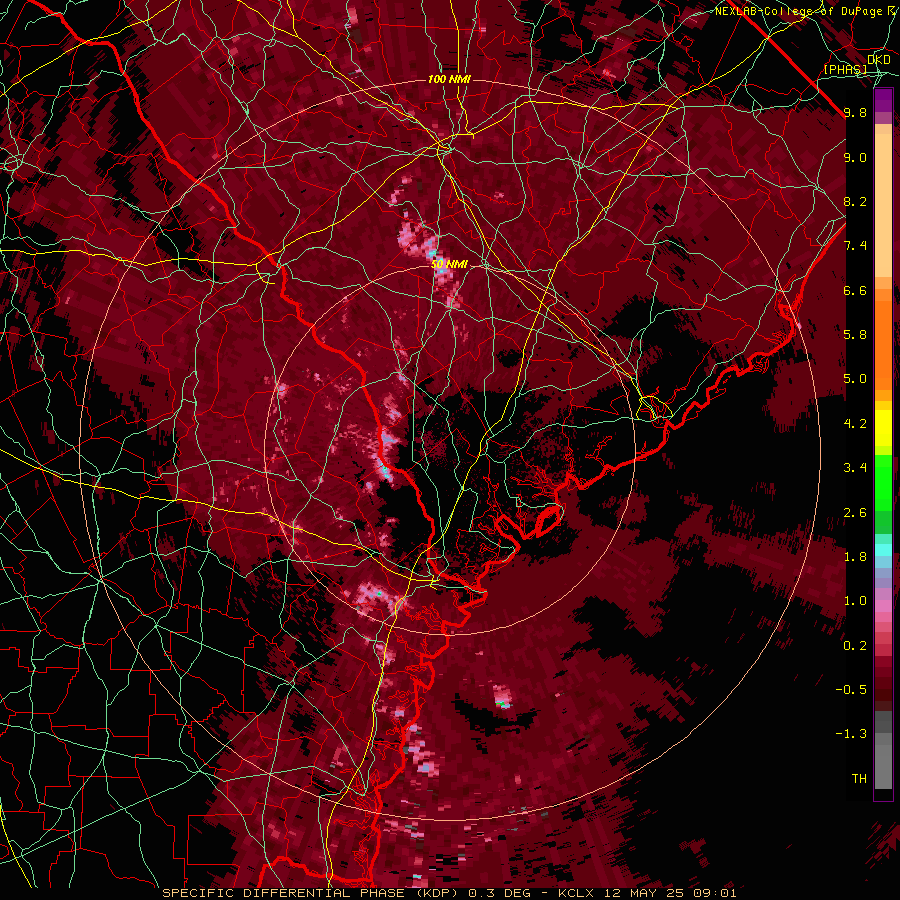This screenshot has height=900, width=900.
Task: Click the 5.8 value on the legend
Action: point(855,335)
